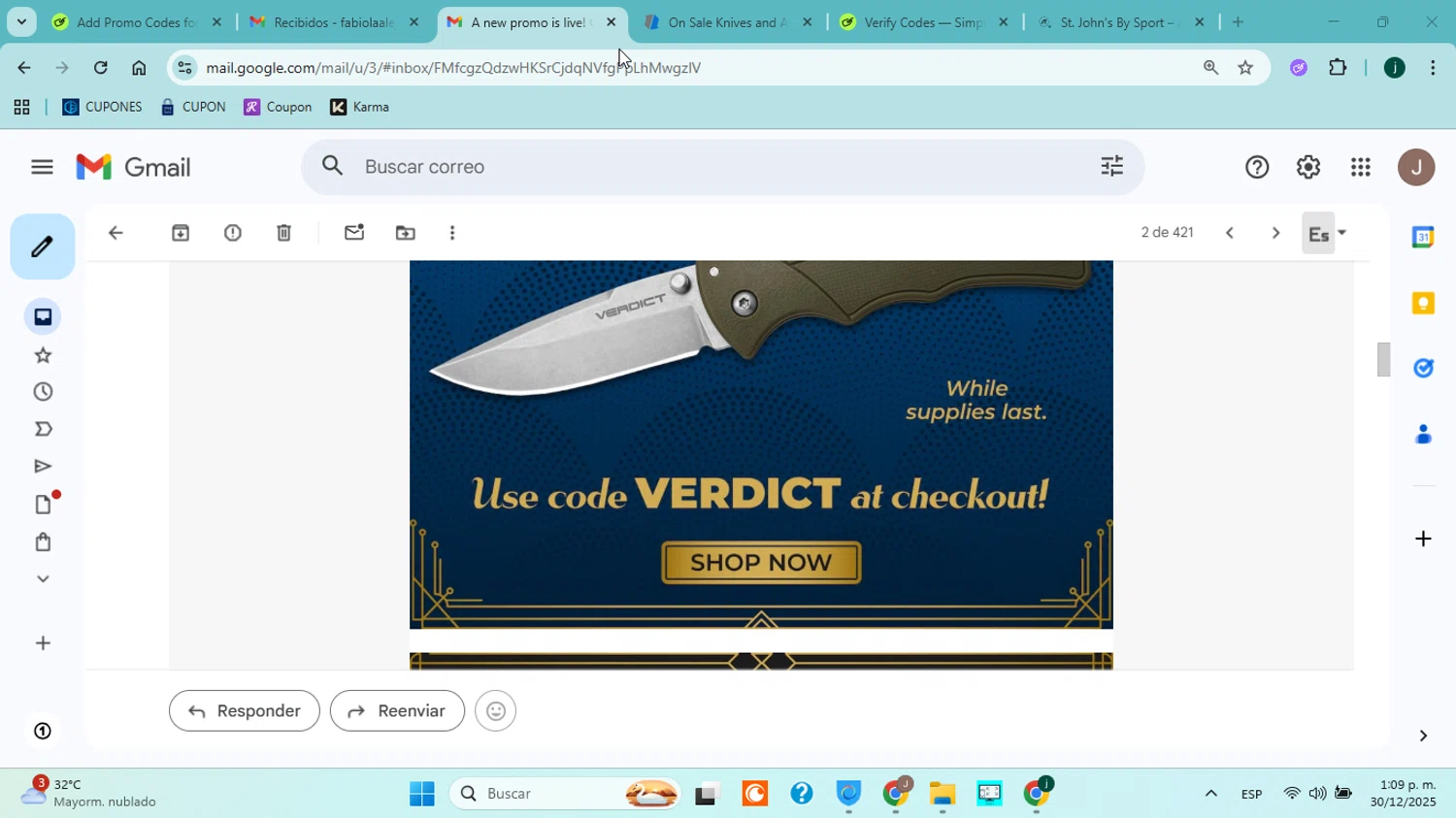Open Karma bookmark
Screen dimensions: 1456x818
click(x=359, y=107)
